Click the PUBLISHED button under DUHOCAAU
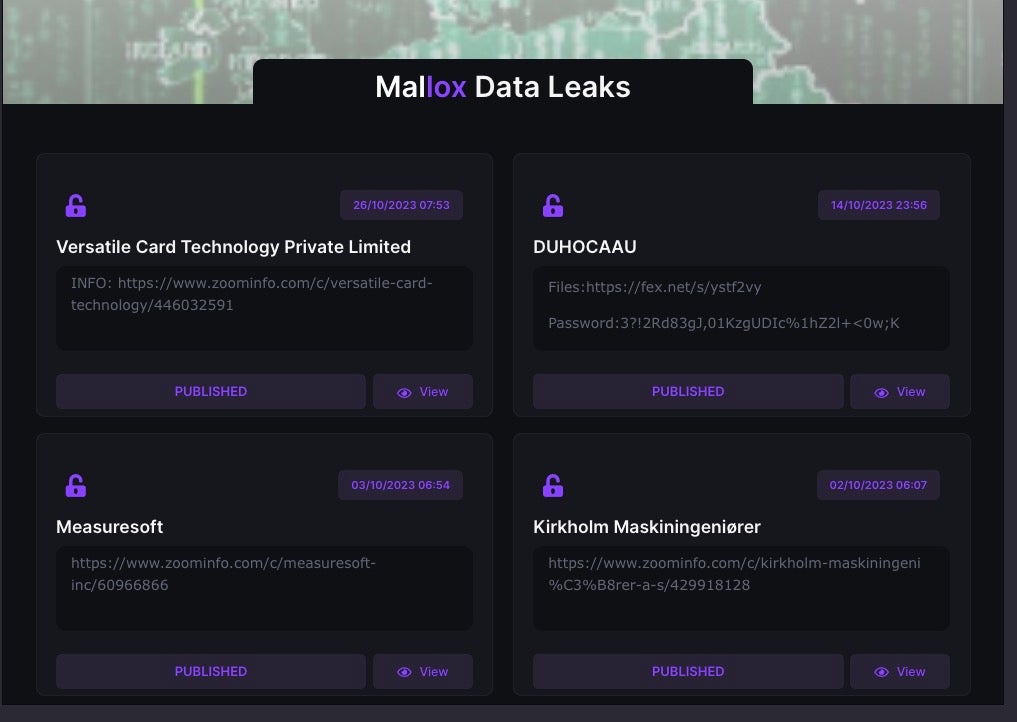The height and width of the screenshot is (722, 1017). 687,392
